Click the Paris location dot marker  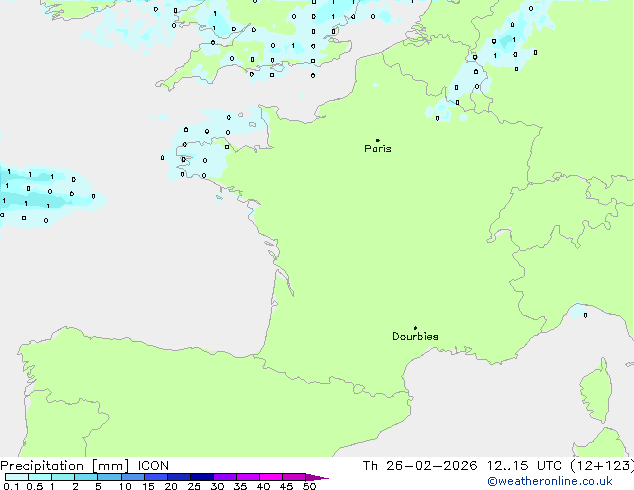coord(378,140)
